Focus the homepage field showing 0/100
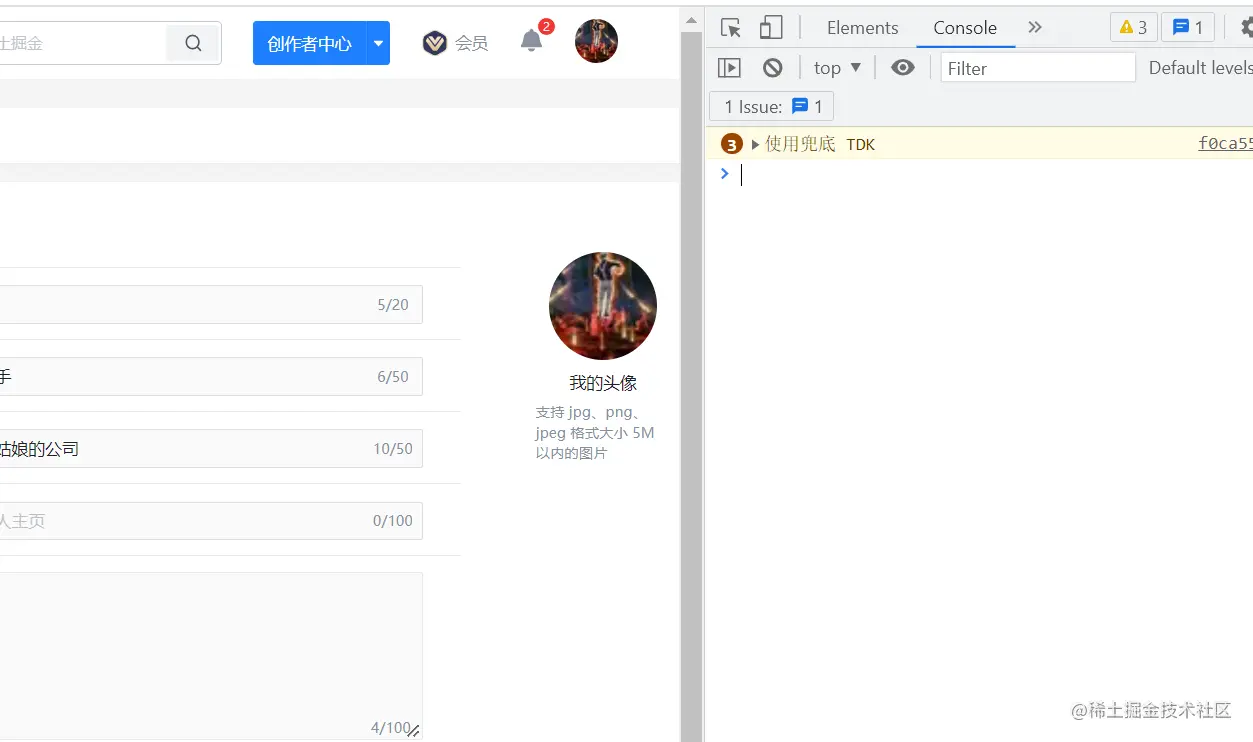The height and width of the screenshot is (742, 1253). (x=211, y=521)
